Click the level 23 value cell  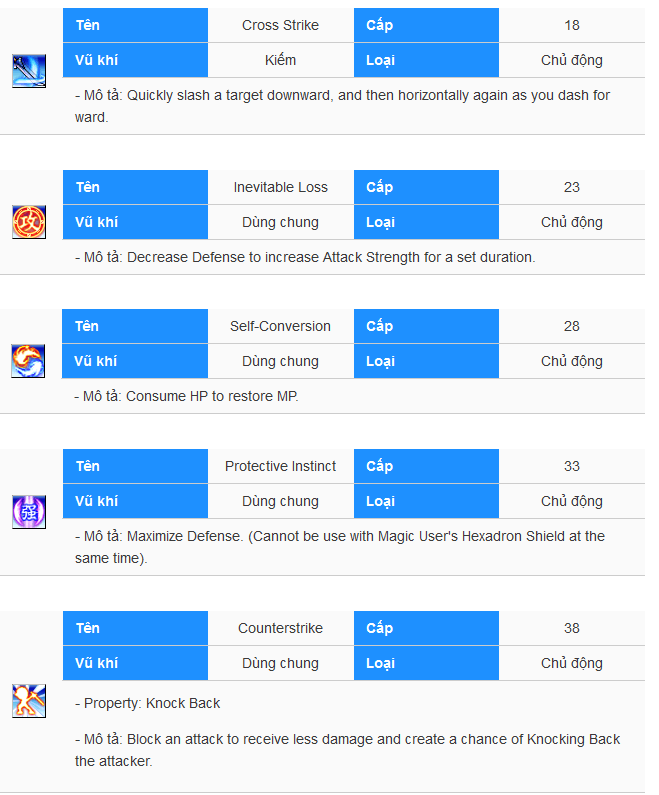(572, 187)
